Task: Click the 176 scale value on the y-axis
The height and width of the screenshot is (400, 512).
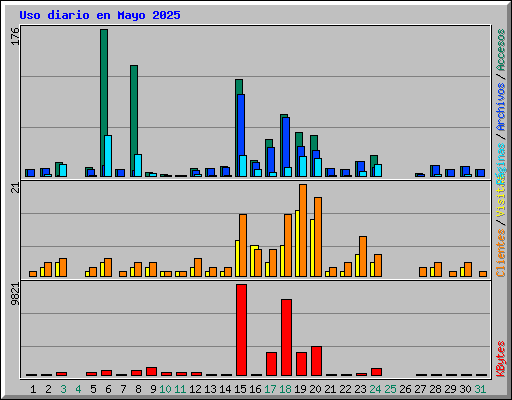Action: 15,36
